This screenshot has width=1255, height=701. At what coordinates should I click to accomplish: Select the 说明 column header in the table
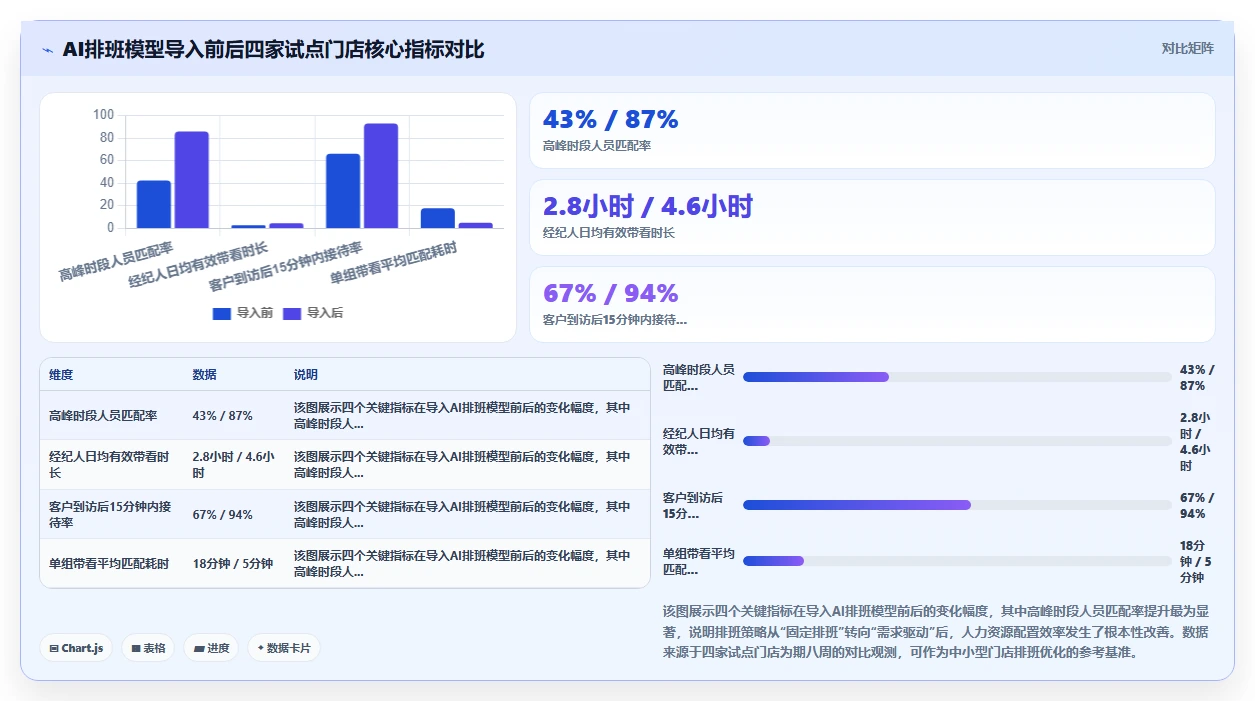point(306,375)
